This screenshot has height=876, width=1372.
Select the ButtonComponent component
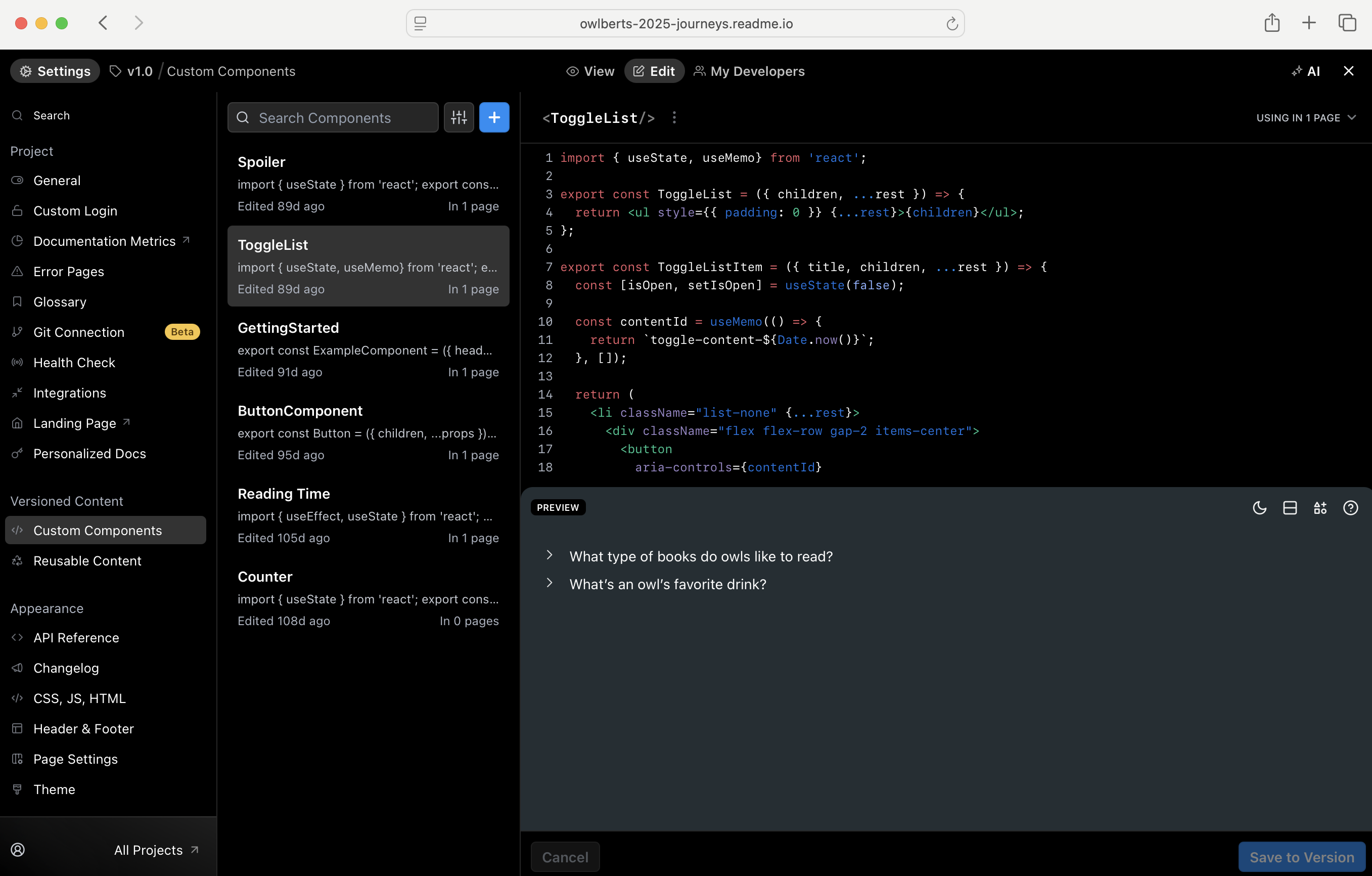click(368, 432)
